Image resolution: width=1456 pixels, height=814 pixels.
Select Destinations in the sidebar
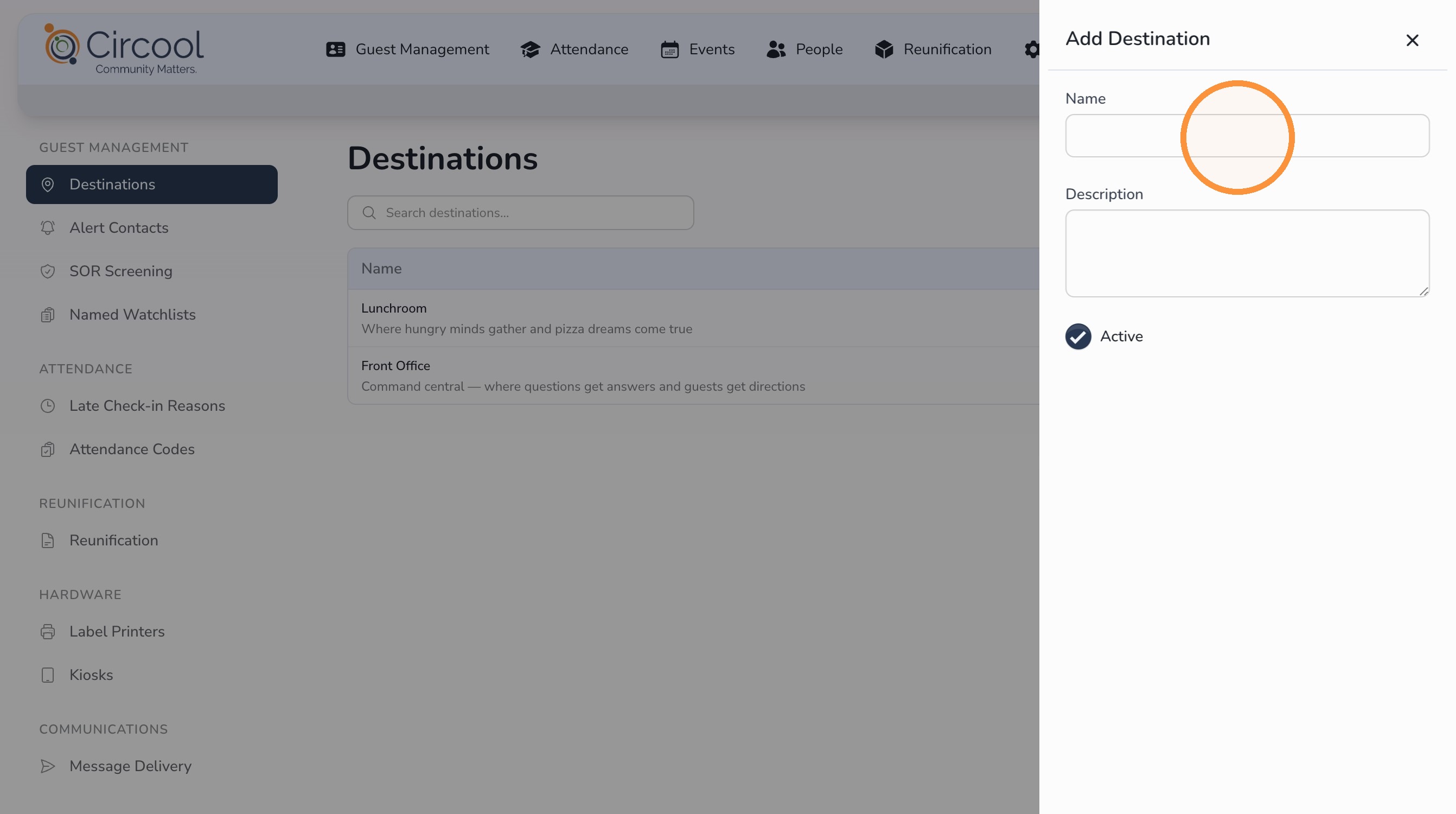(x=152, y=185)
